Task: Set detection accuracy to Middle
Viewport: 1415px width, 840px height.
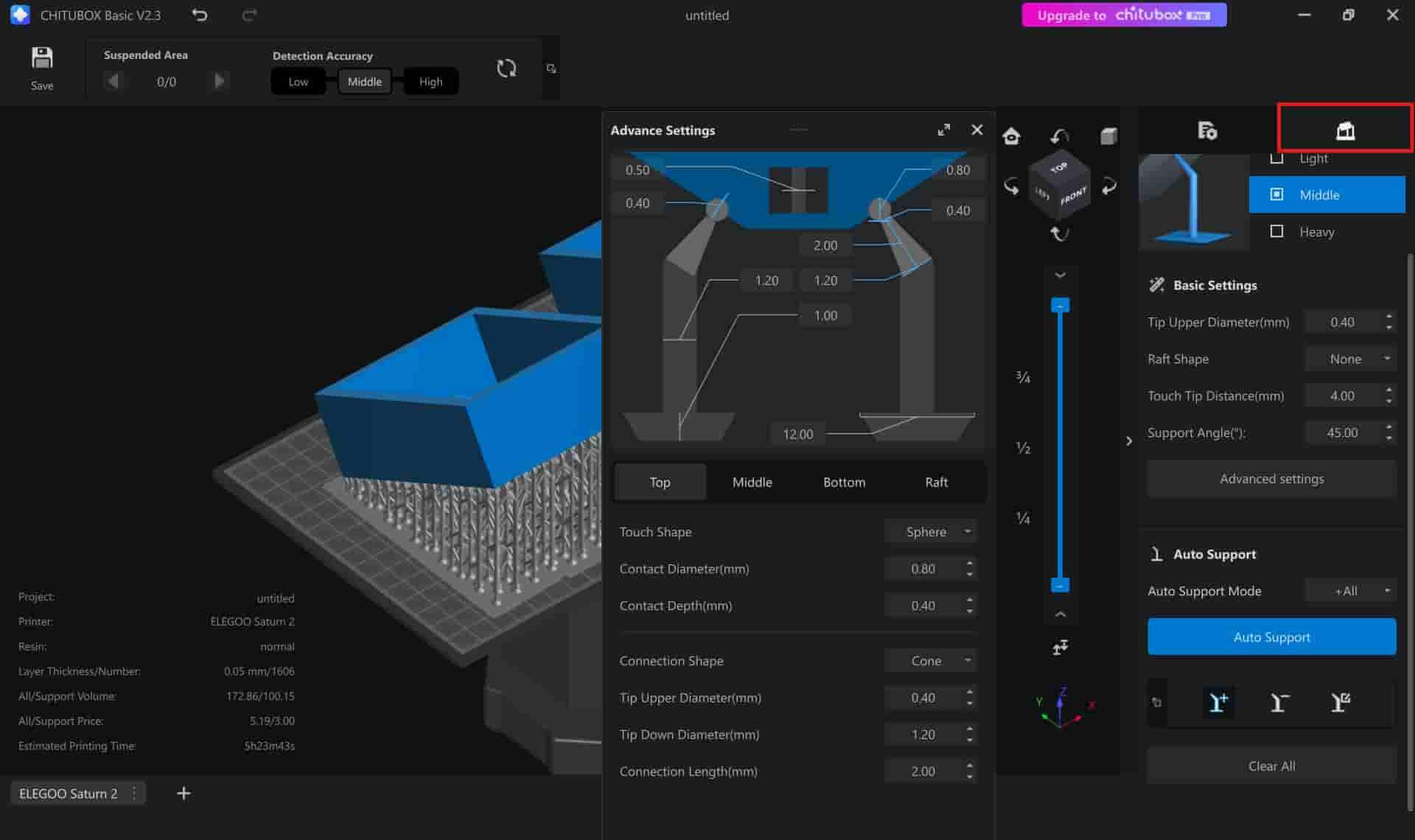Action: coord(365,82)
